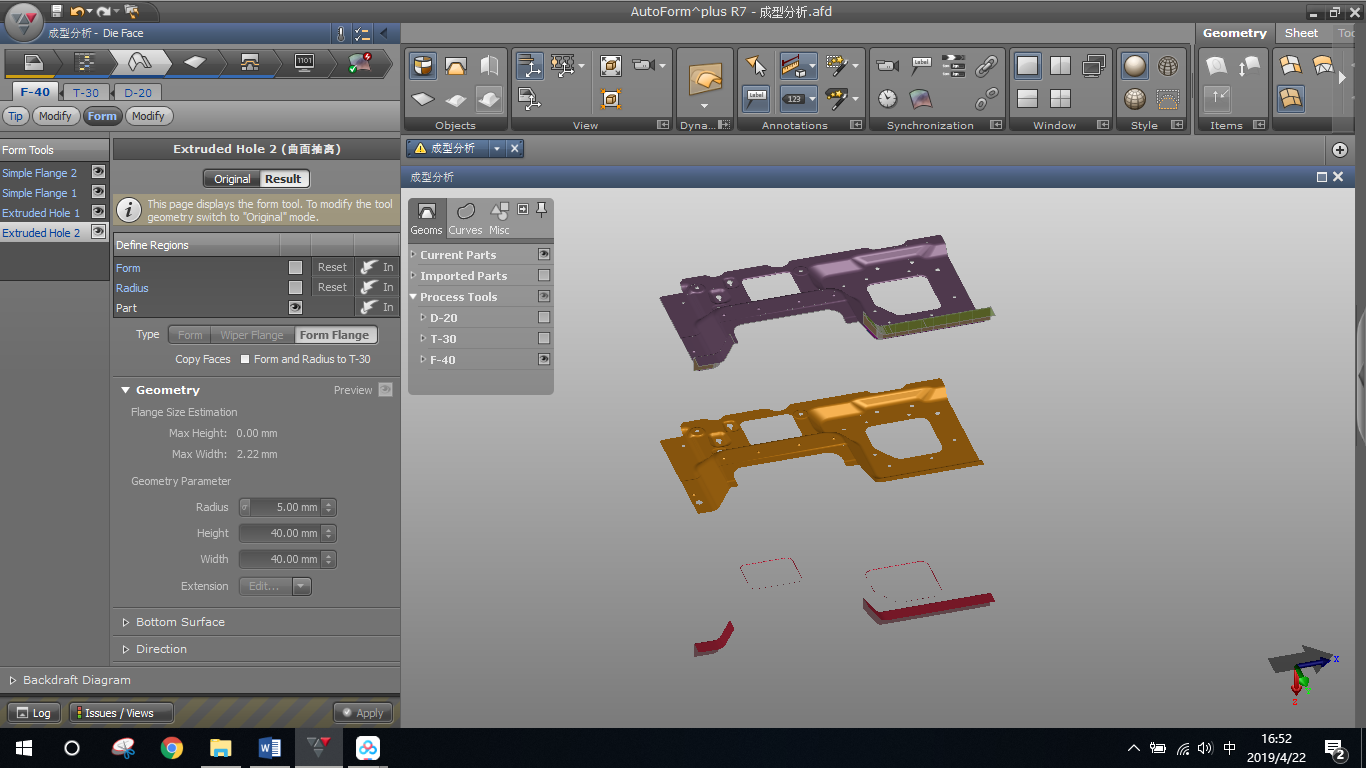Select the arrow cursor annotation tool
1366x768 pixels.
(756, 67)
